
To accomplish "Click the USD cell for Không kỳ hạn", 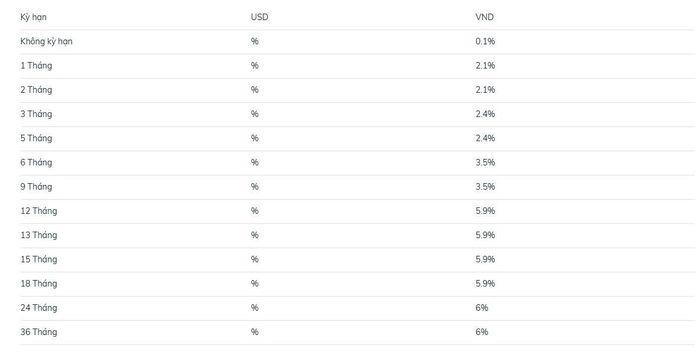I will [254, 41].
